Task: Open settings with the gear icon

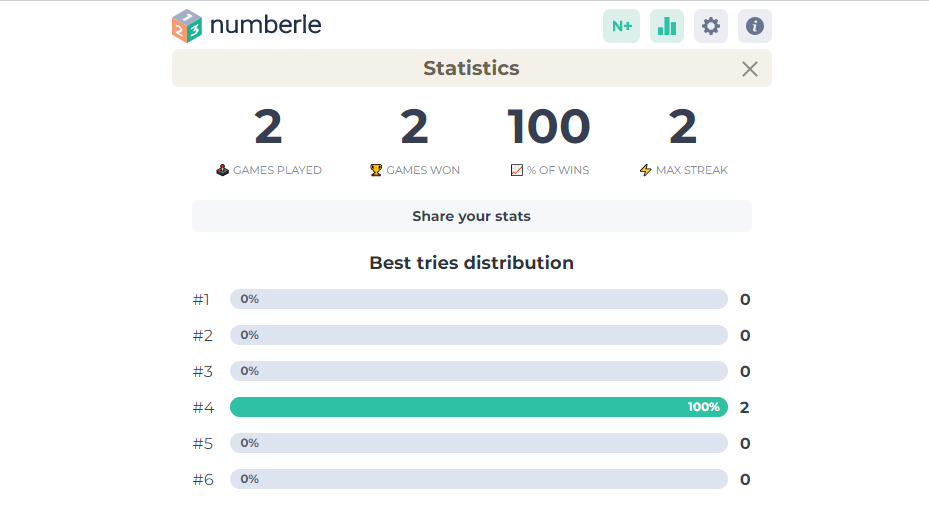Action: 711,26
